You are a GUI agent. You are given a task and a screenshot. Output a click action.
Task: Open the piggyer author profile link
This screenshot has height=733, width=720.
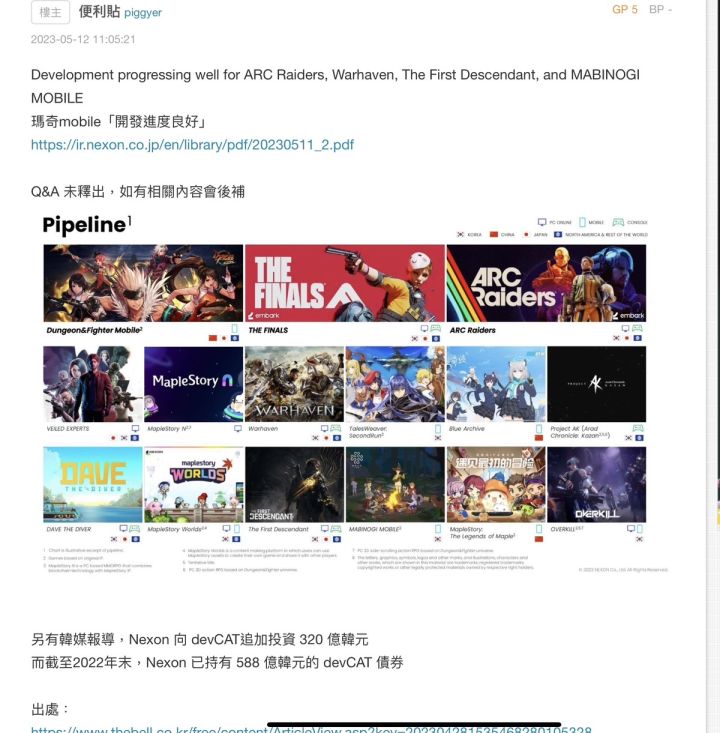[x=143, y=13]
